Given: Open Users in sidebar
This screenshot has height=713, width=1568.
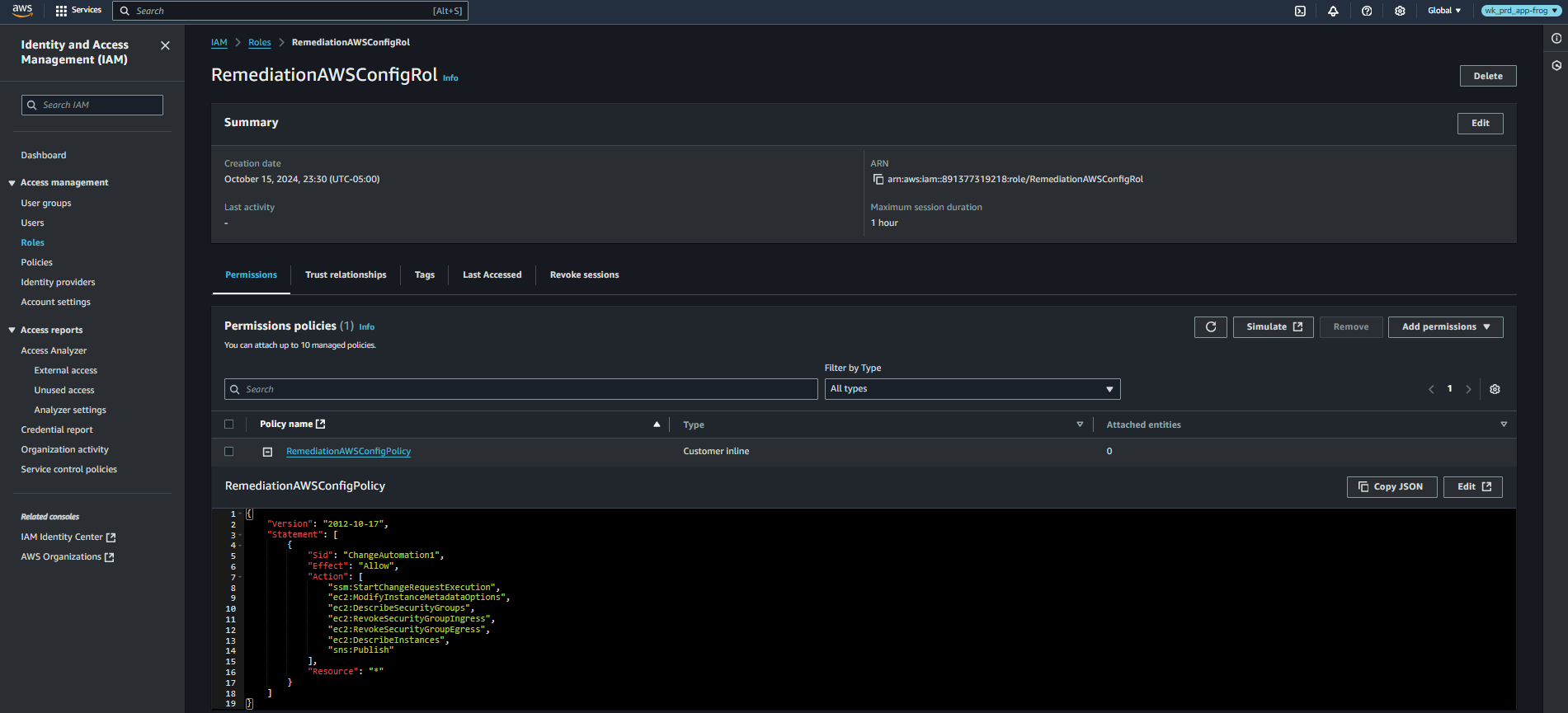Looking at the screenshot, I should pos(33,223).
